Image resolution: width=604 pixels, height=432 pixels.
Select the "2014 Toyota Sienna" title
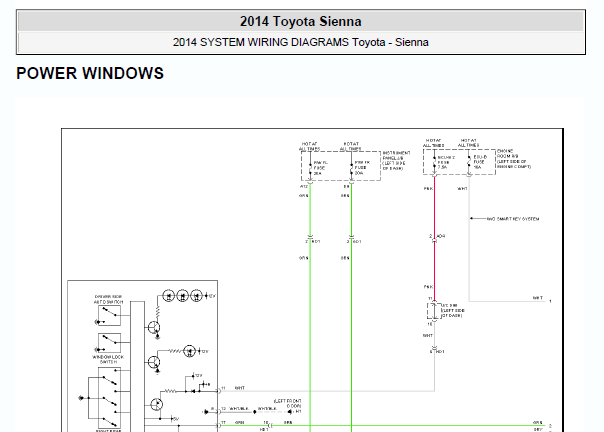[300, 21]
